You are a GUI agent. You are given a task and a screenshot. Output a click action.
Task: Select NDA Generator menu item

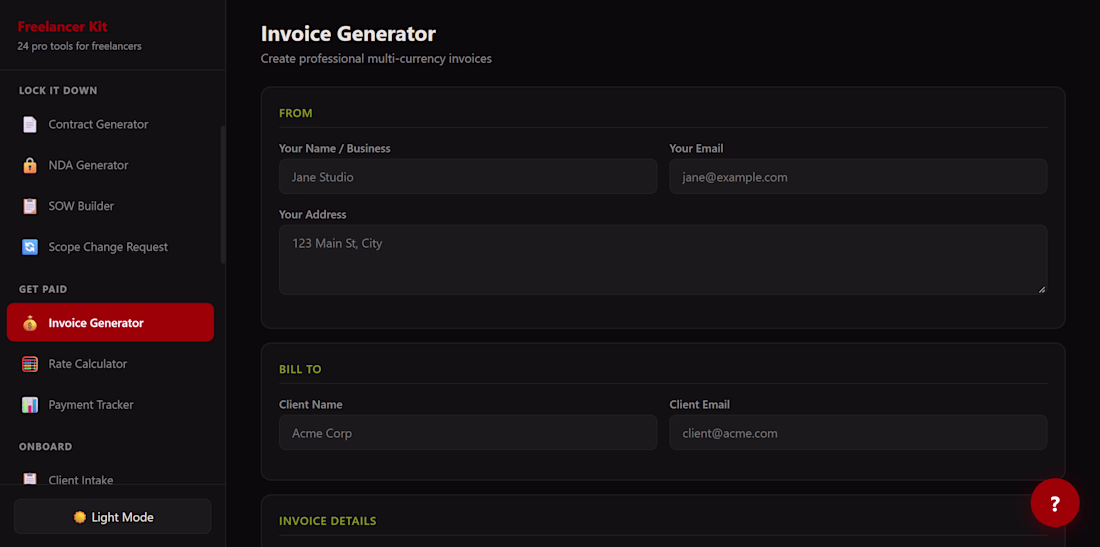(110, 165)
